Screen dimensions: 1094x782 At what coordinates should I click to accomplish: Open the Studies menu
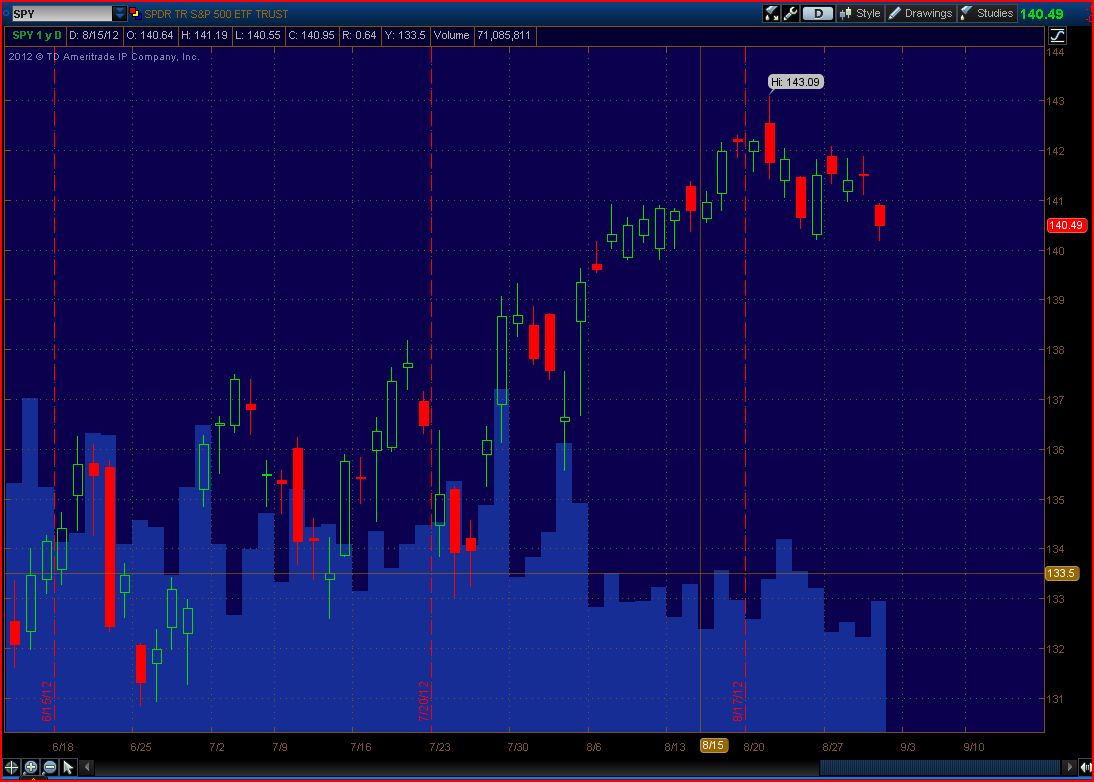tap(987, 13)
